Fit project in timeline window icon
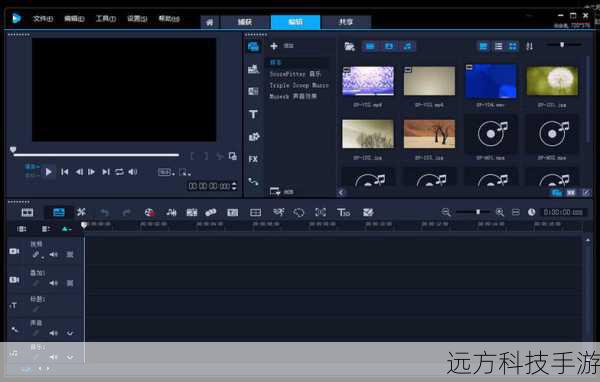The width and height of the screenshot is (600, 382). [516, 212]
